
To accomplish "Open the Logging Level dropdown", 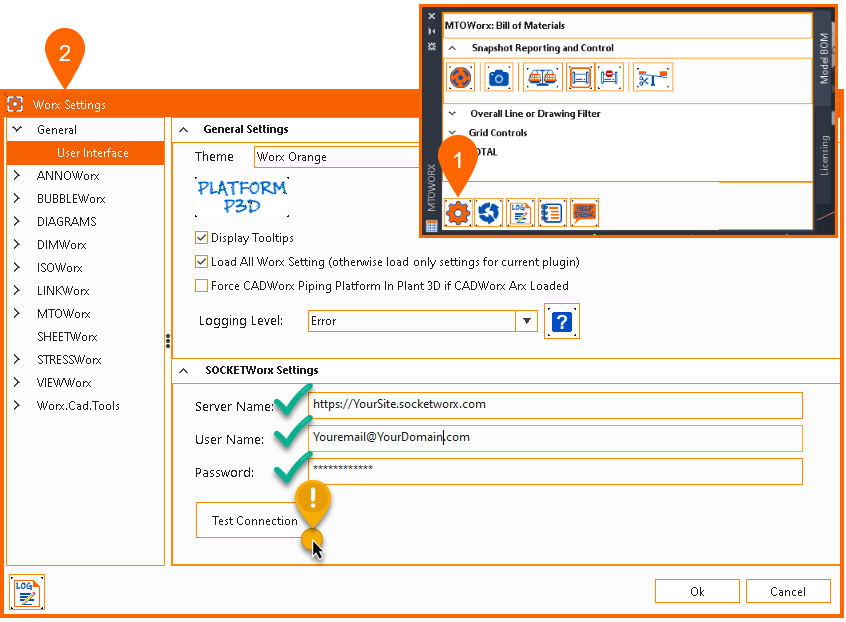I will [527, 321].
